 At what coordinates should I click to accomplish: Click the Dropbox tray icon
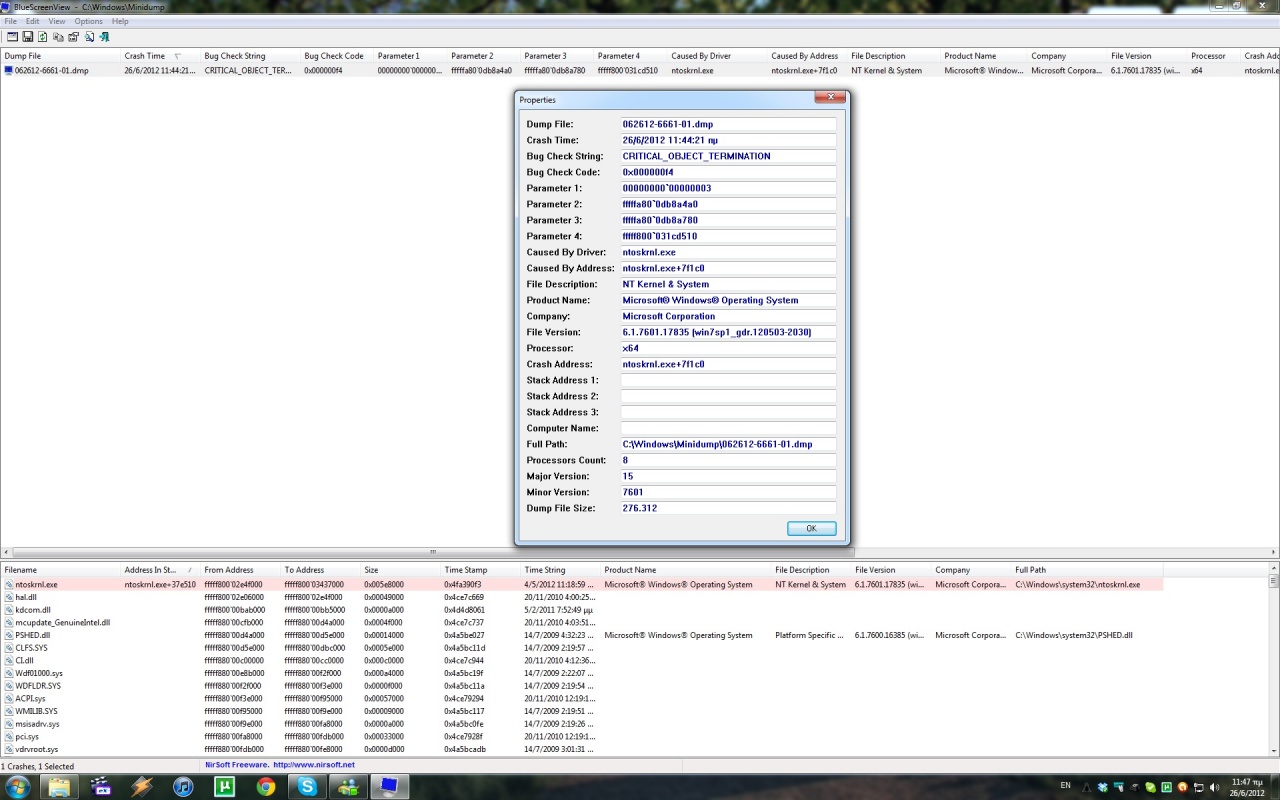coord(1103,787)
